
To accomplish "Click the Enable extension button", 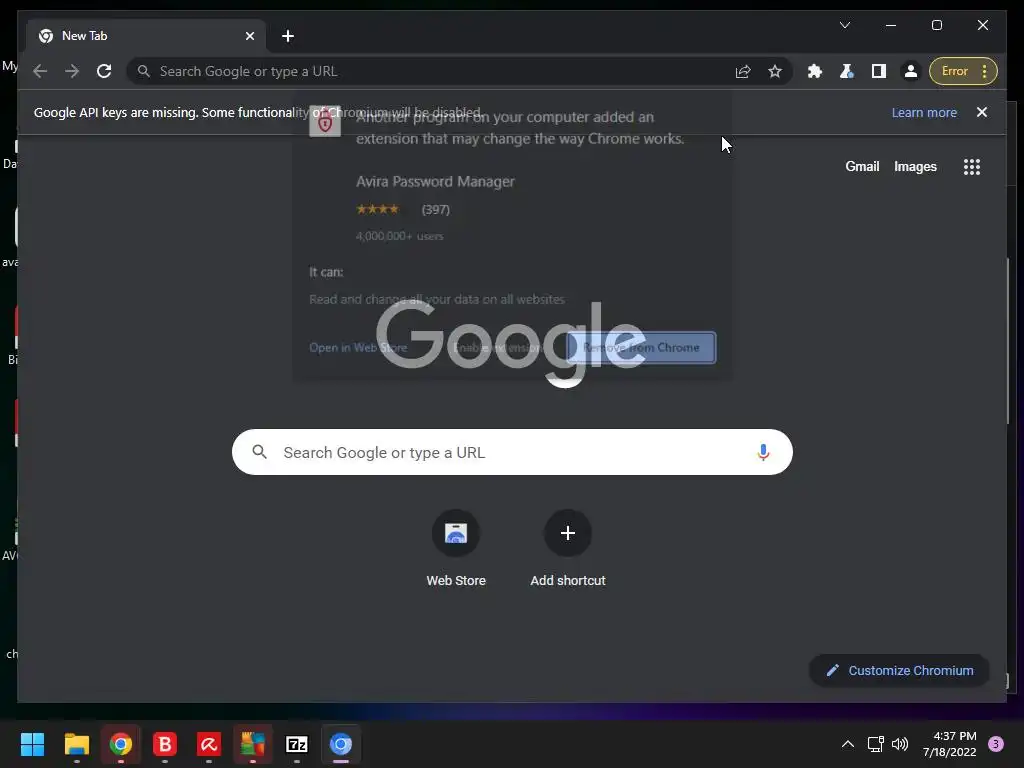I will pos(498,347).
